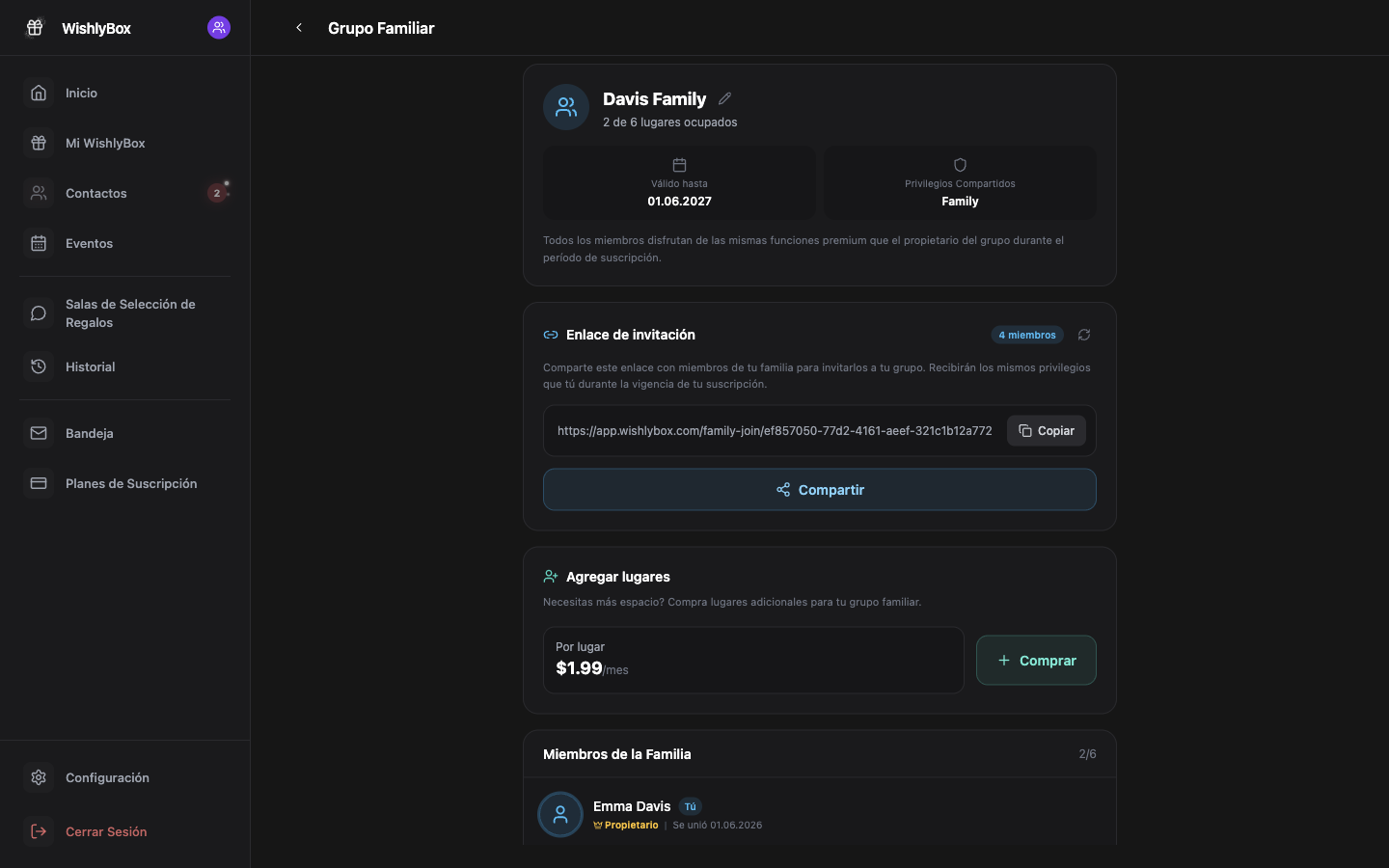
Task: Open Mi WishlyBox from the sidebar
Action: tap(125, 143)
